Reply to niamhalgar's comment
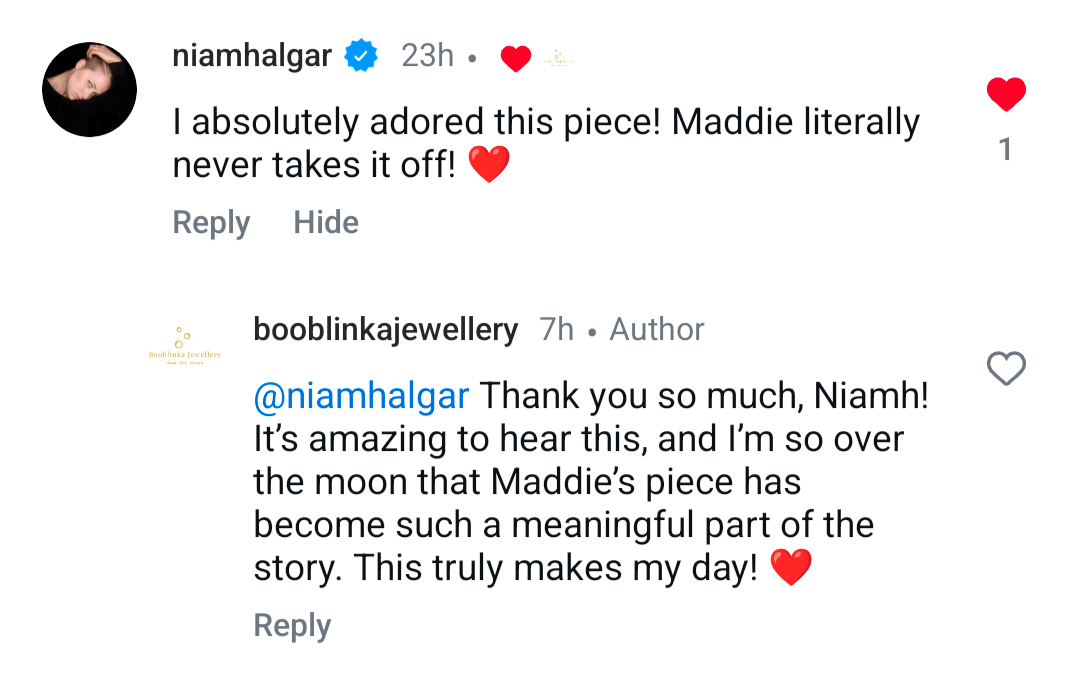The image size is (1080, 692). pos(211,222)
